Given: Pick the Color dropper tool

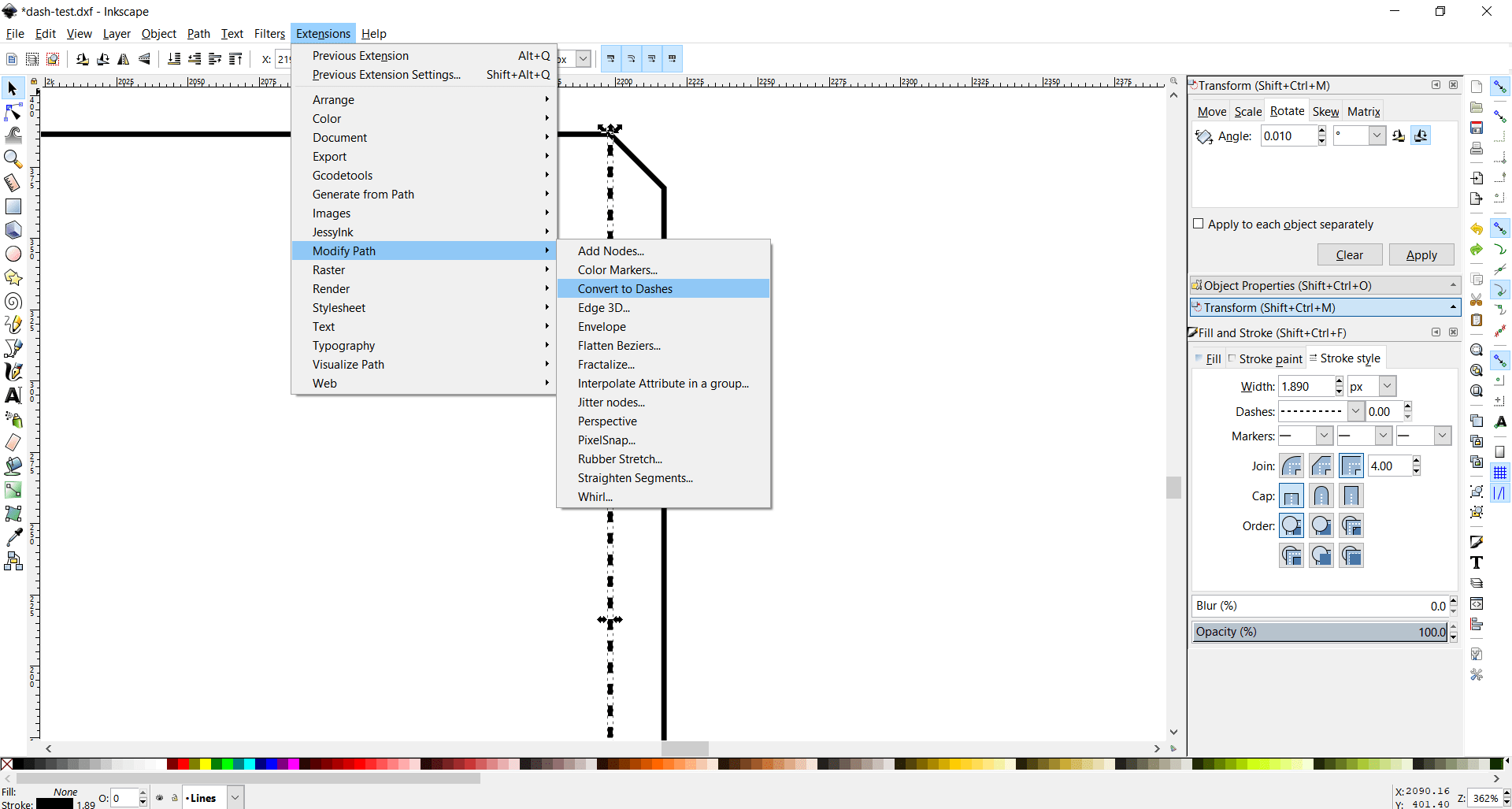Looking at the screenshot, I should coord(13,537).
